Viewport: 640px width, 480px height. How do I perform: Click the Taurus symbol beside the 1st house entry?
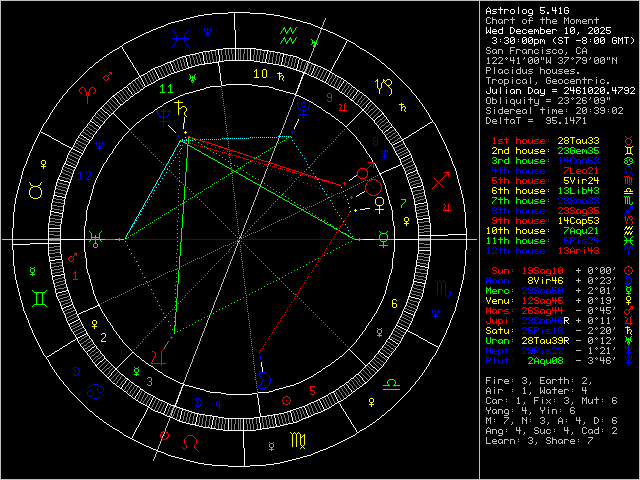[x=629, y=141]
